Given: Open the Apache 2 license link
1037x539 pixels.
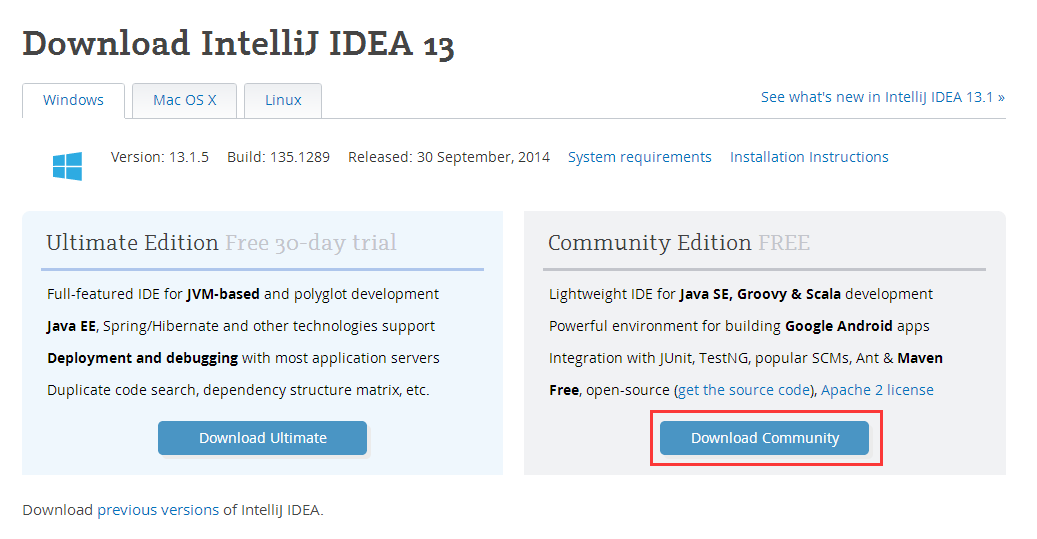Looking at the screenshot, I should (877, 390).
